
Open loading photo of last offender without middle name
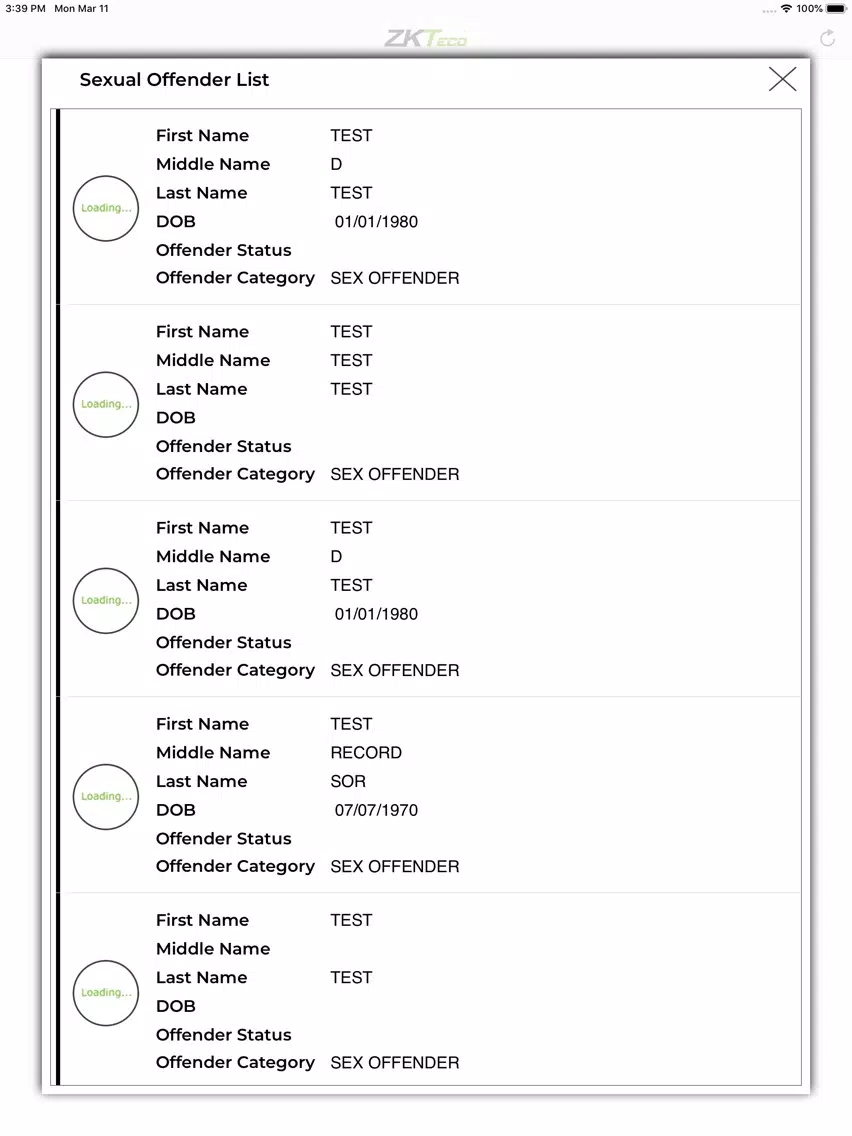(106, 993)
